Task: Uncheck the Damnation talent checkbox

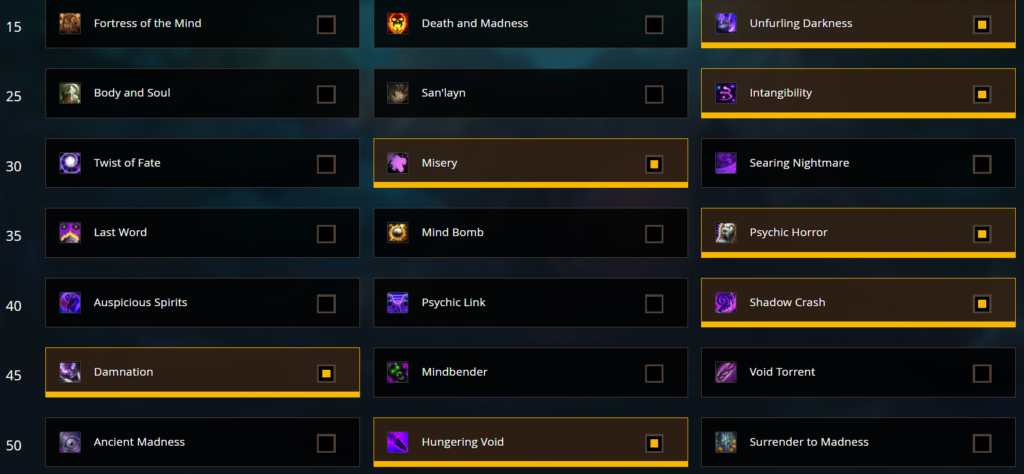Action: point(326,373)
